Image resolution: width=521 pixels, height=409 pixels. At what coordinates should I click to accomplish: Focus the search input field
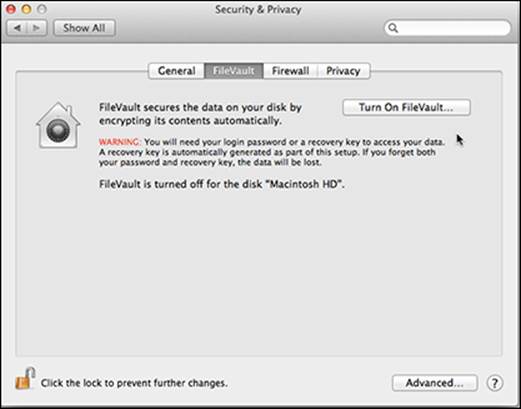[x=448, y=28]
